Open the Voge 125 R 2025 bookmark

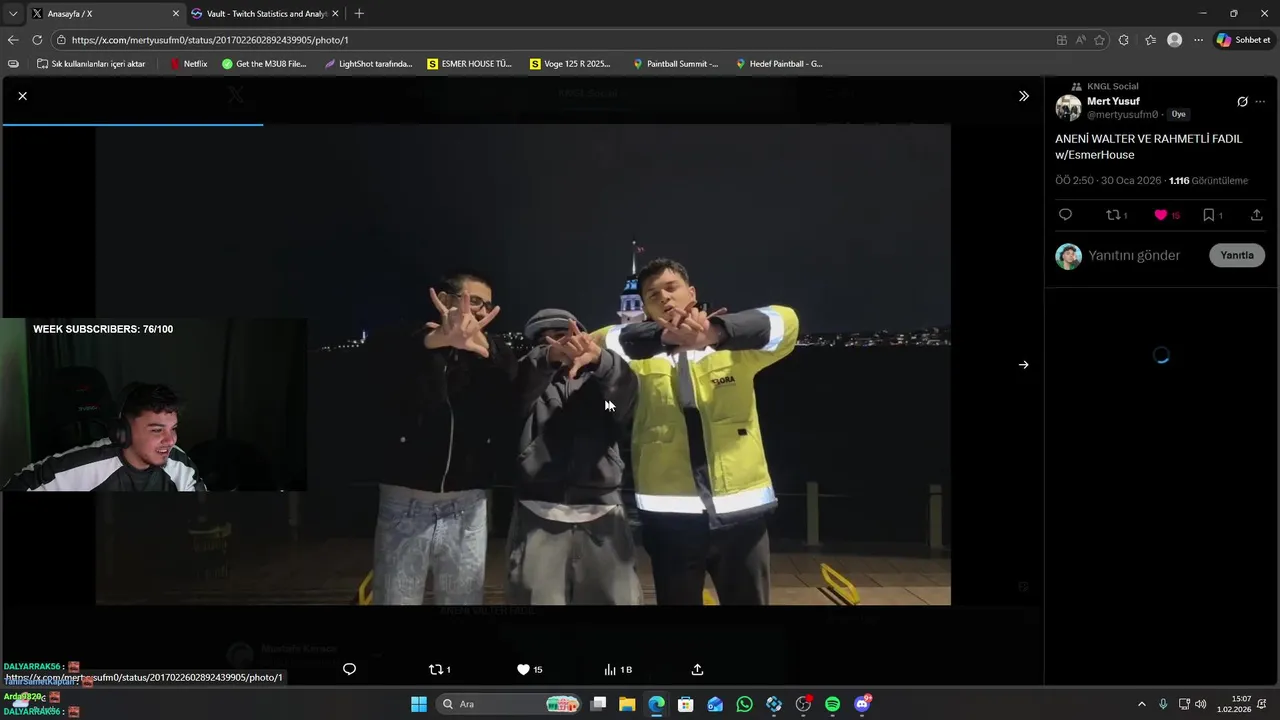click(571, 64)
